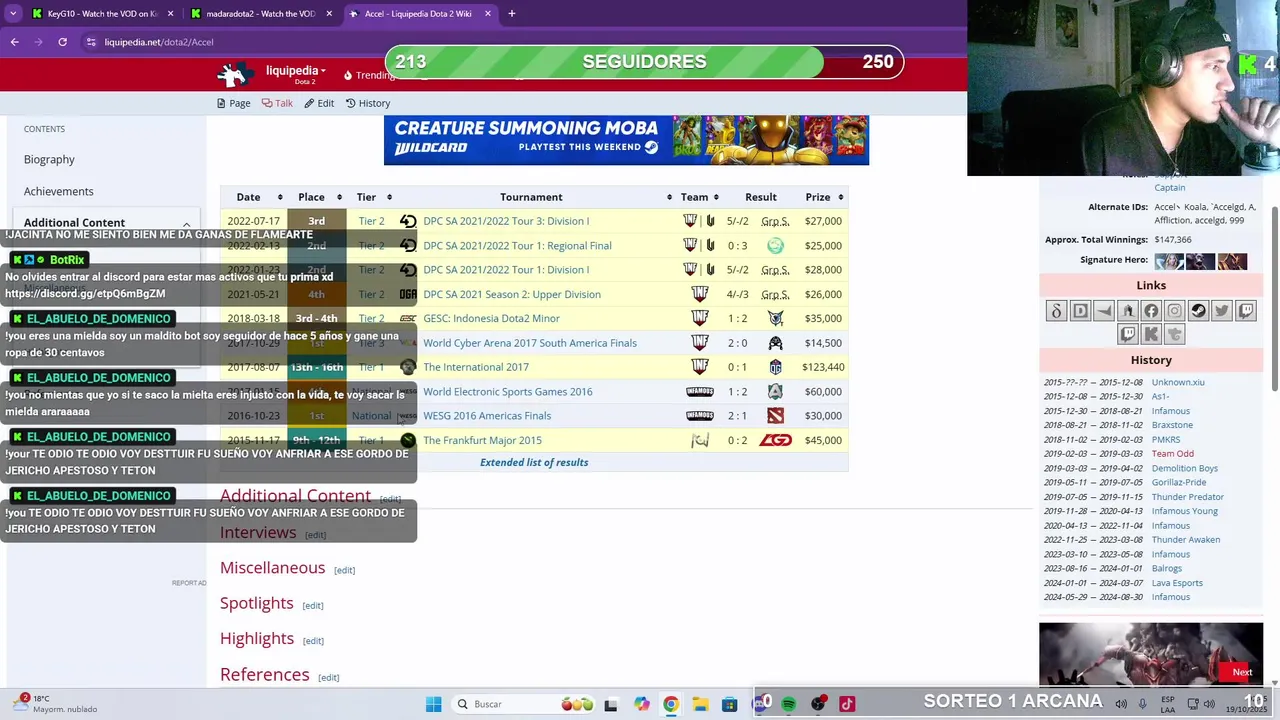Open the Dotabuff 'D' link icon
This screenshot has height=720, width=1280.
(x=1080, y=311)
